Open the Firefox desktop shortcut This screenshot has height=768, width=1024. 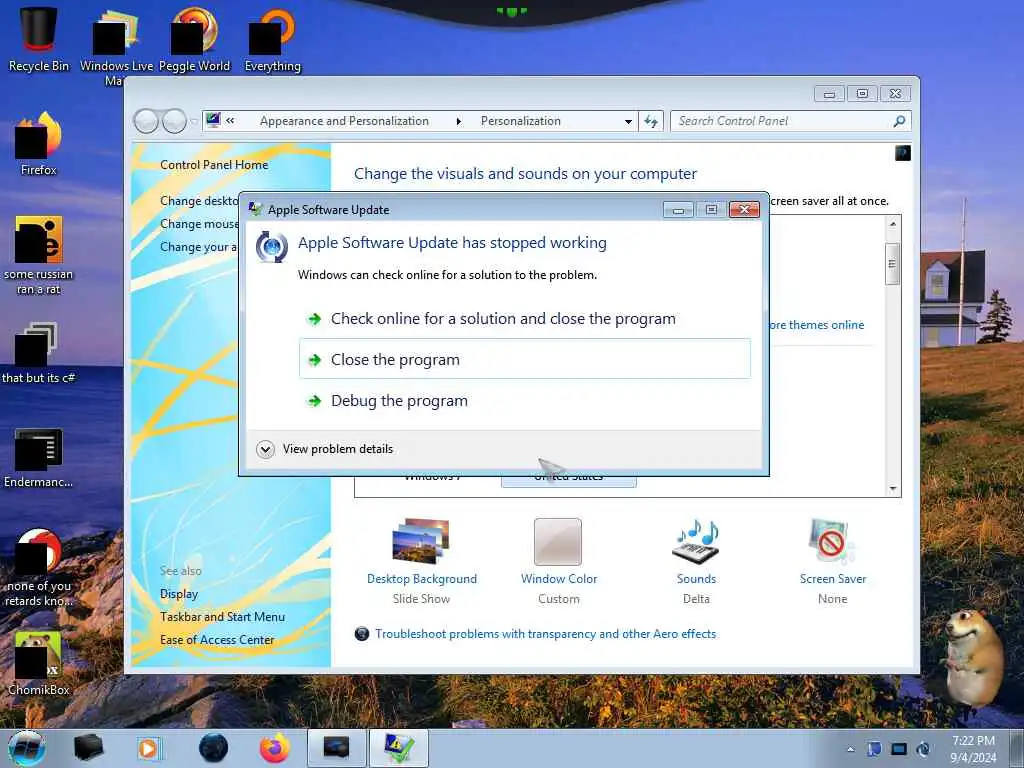tap(39, 144)
